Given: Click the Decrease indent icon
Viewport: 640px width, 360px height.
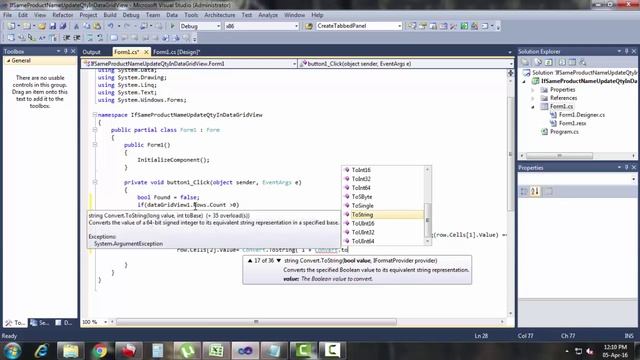Looking at the screenshot, I should coord(67,38).
